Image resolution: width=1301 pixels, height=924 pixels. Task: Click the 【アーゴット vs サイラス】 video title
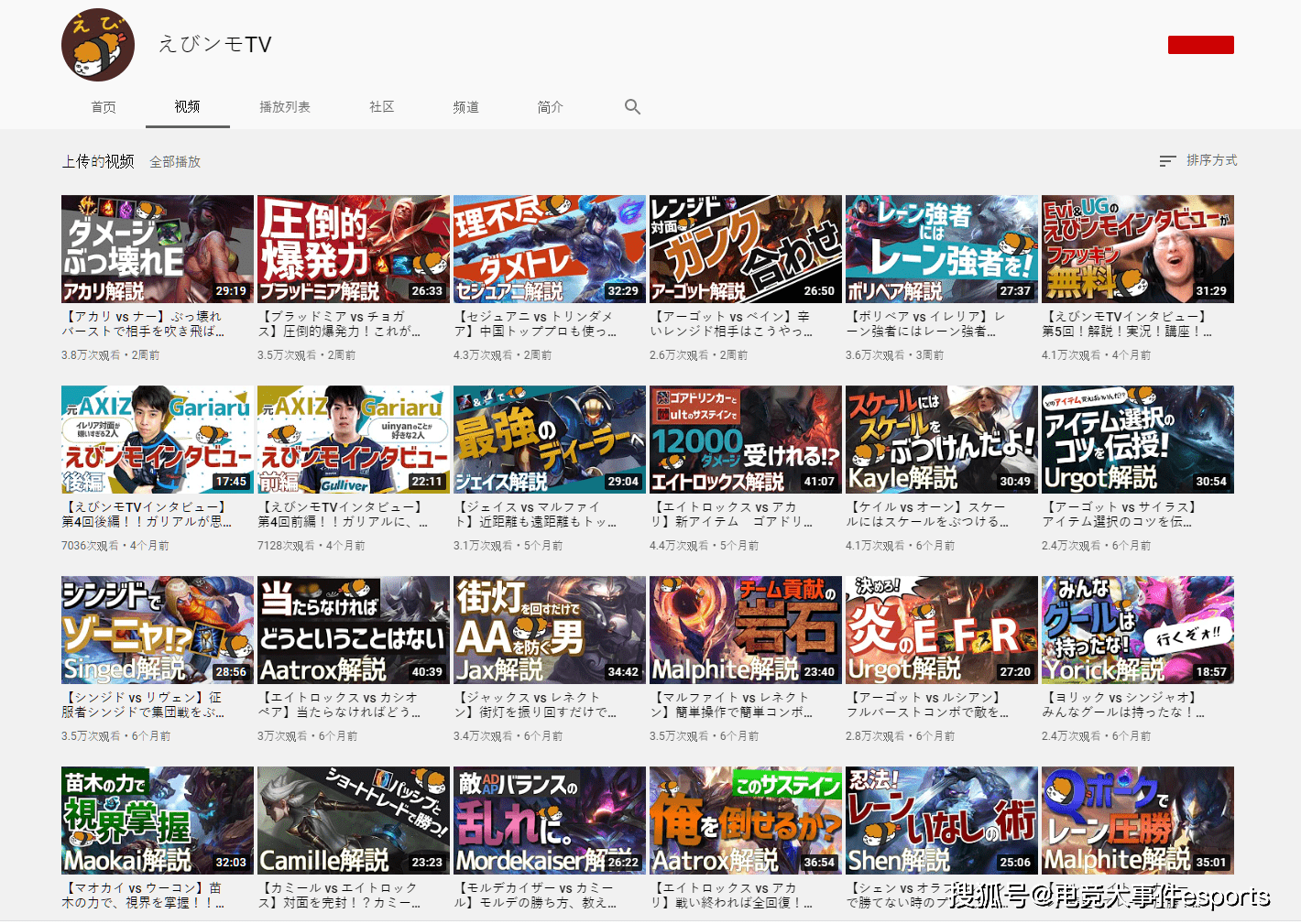click(x=1120, y=515)
